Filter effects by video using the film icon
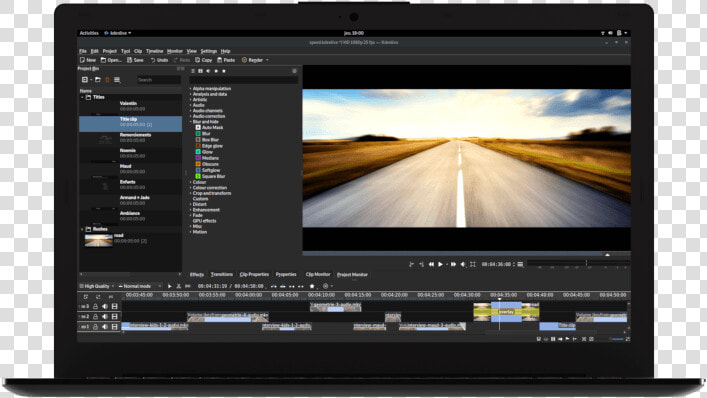The height and width of the screenshot is (398, 707). [x=201, y=71]
